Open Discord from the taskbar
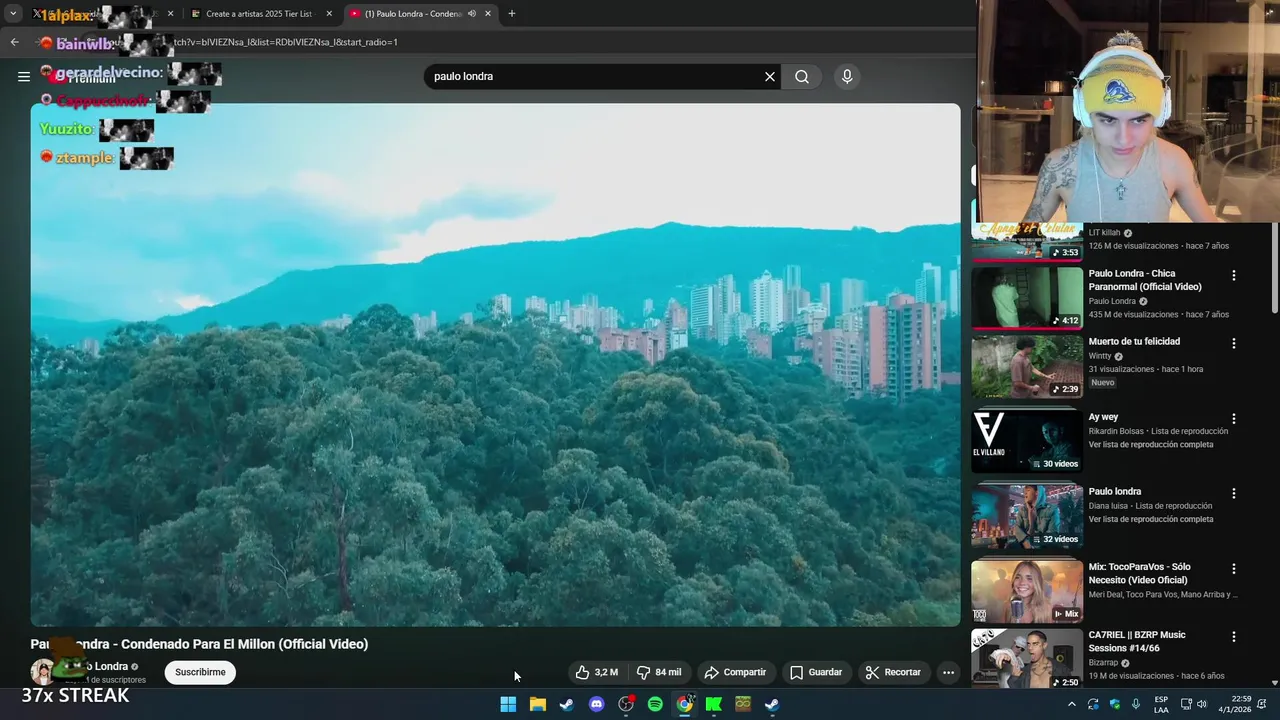This screenshot has width=1280, height=720. point(596,704)
